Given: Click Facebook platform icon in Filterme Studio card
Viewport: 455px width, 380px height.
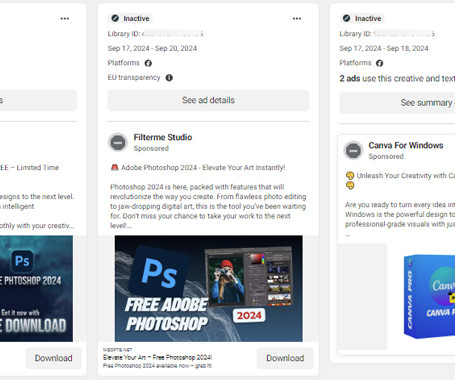Looking at the screenshot, I should pyautogui.click(x=148, y=63).
